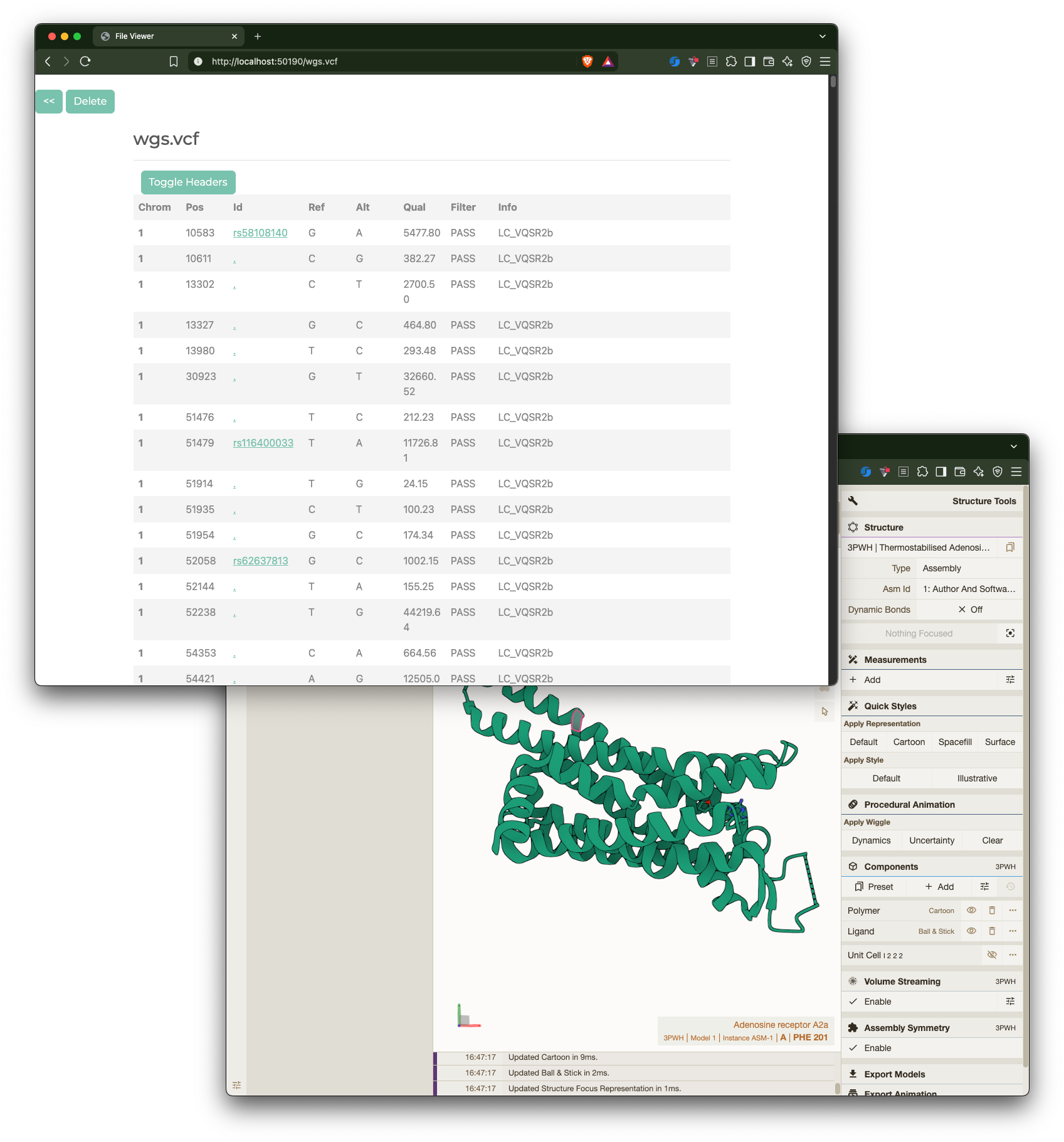Open the rs116400033 link

[263, 443]
